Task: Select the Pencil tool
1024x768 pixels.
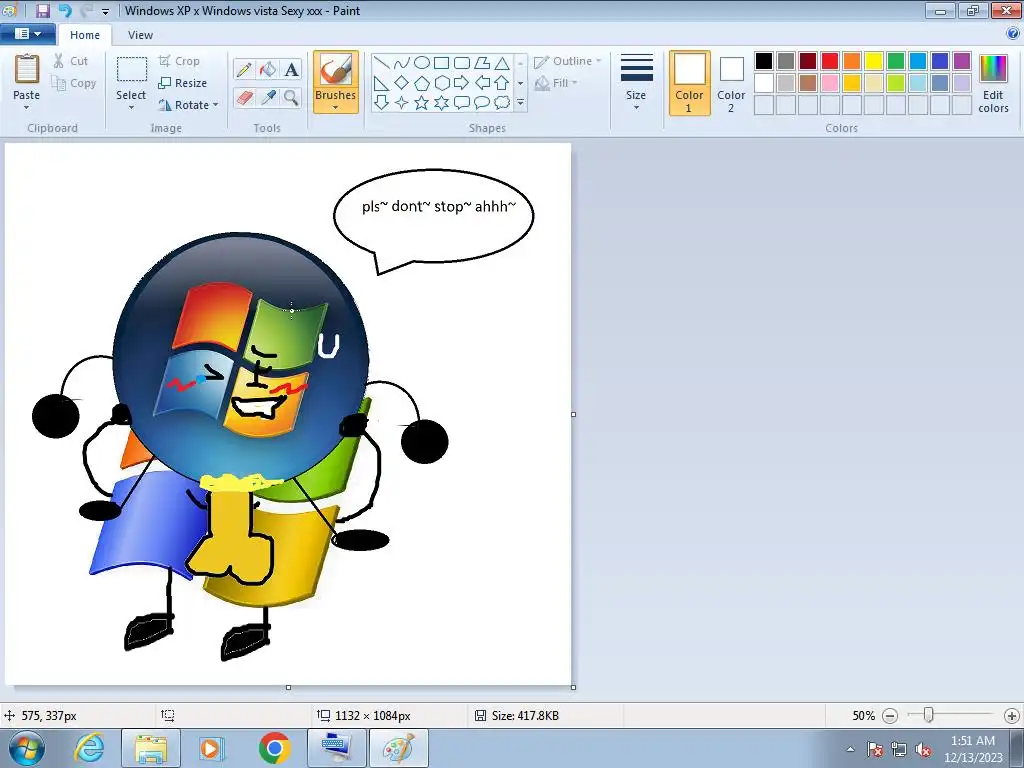Action: tap(244, 69)
